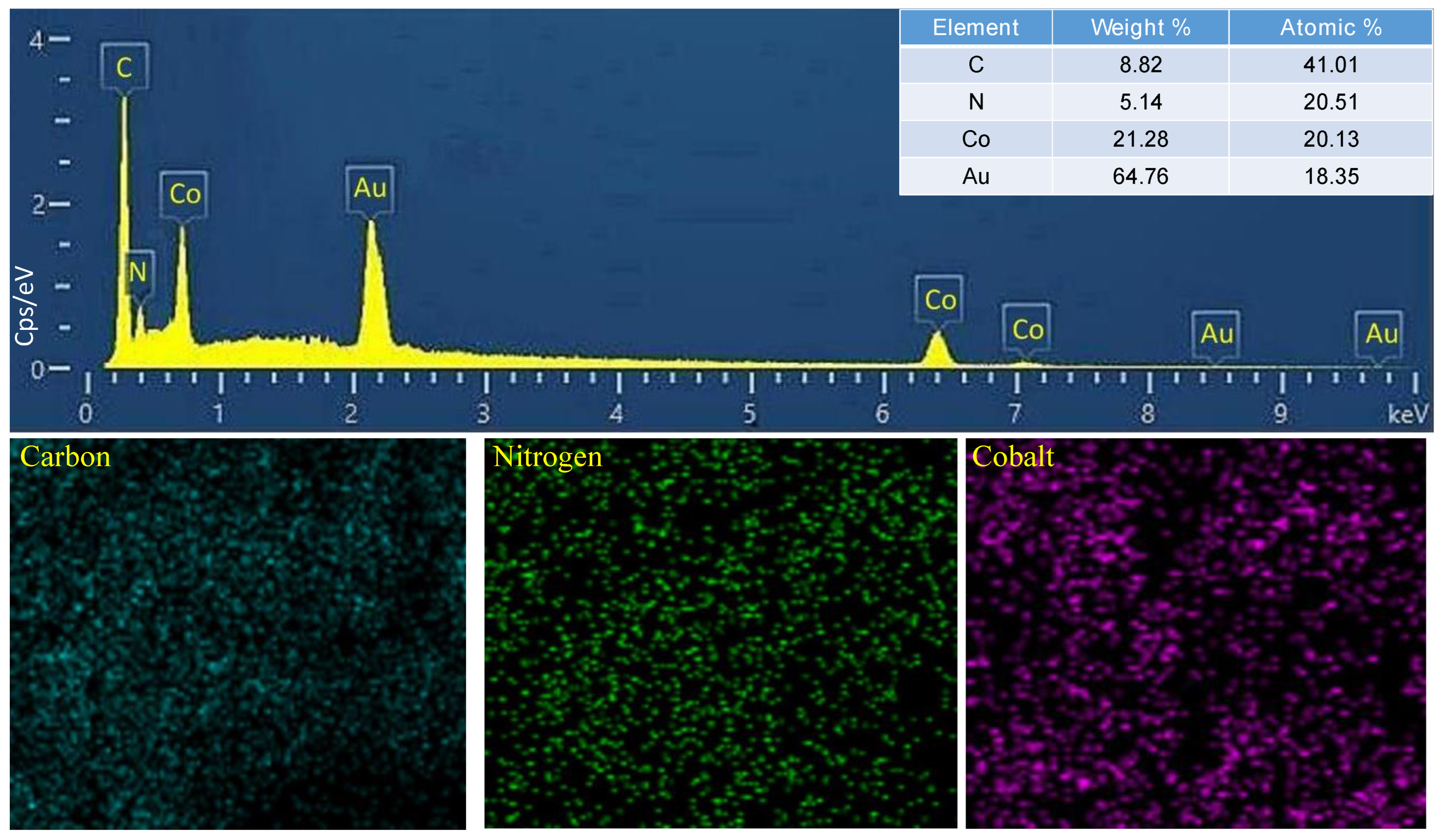Screen dimensions: 1444x840
Task: Select the Au label near 8.5 keV
Action: (1216, 333)
